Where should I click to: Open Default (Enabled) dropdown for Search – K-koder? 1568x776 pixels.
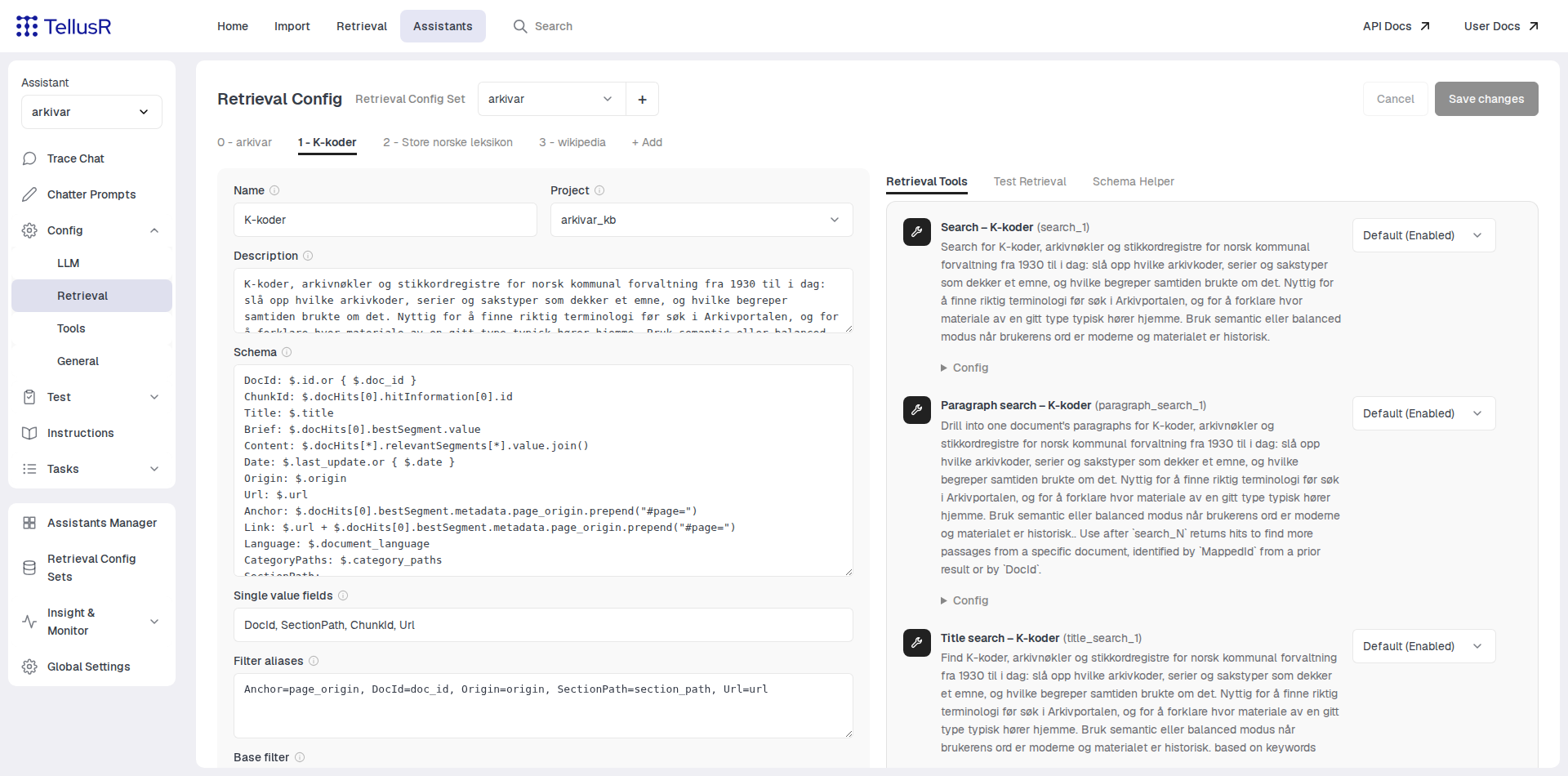1424,235
